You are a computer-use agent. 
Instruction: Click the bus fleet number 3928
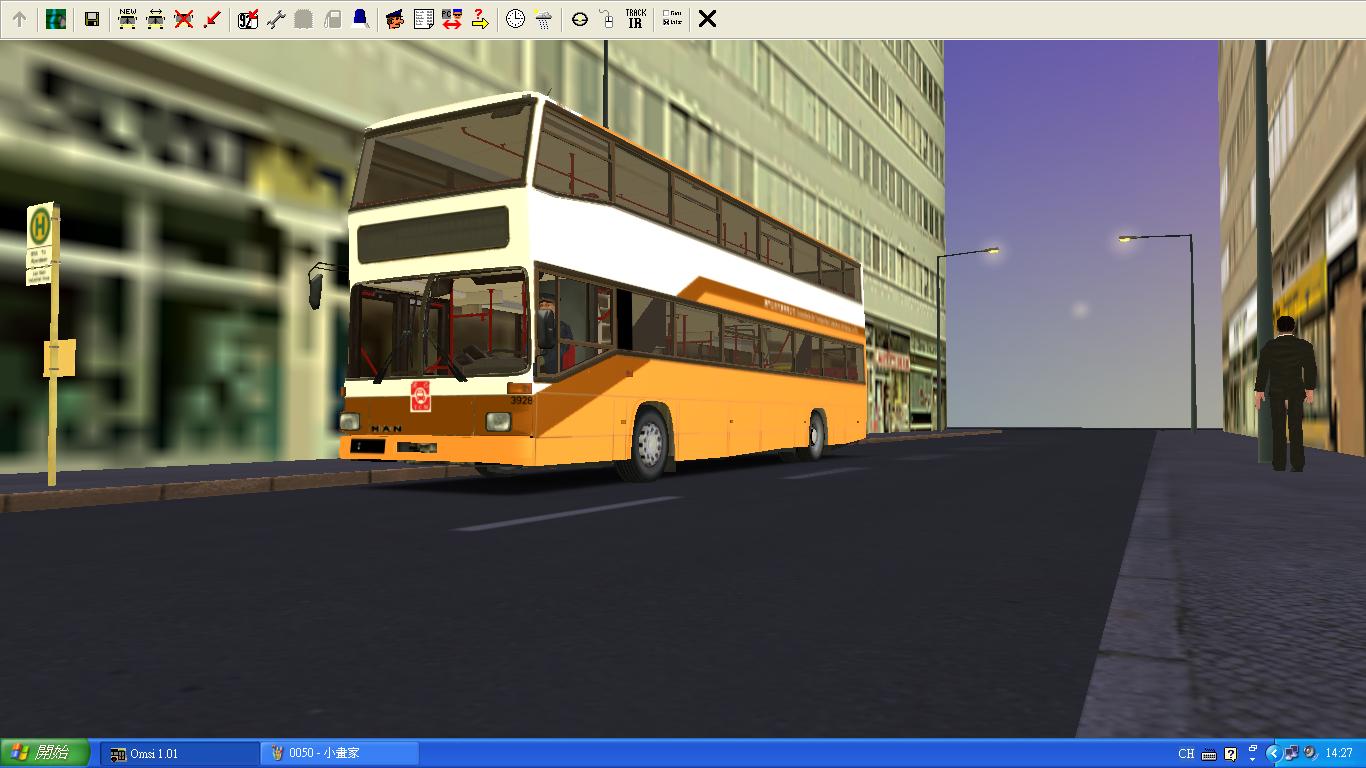click(521, 400)
